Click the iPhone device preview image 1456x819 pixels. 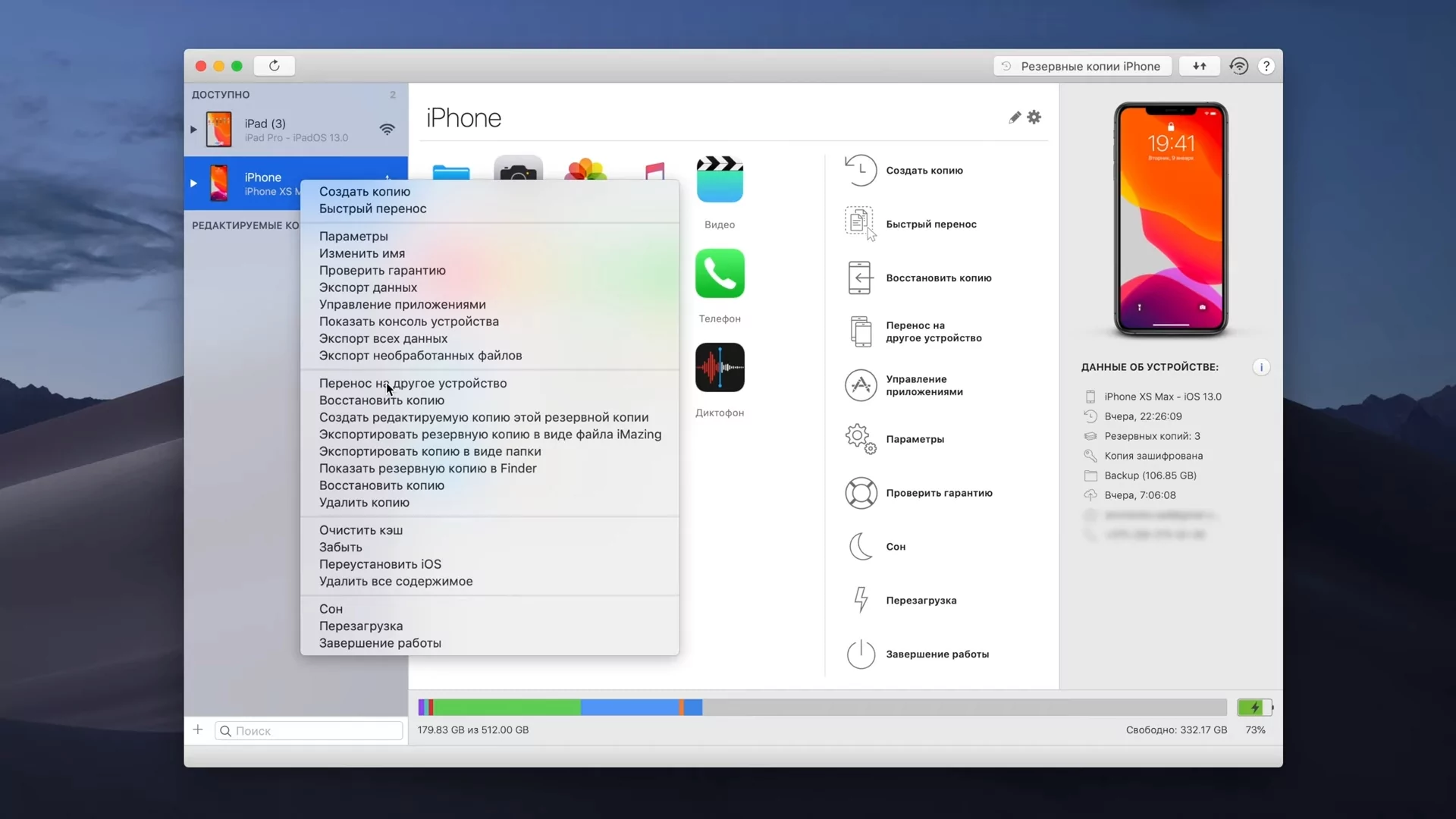(x=1171, y=219)
